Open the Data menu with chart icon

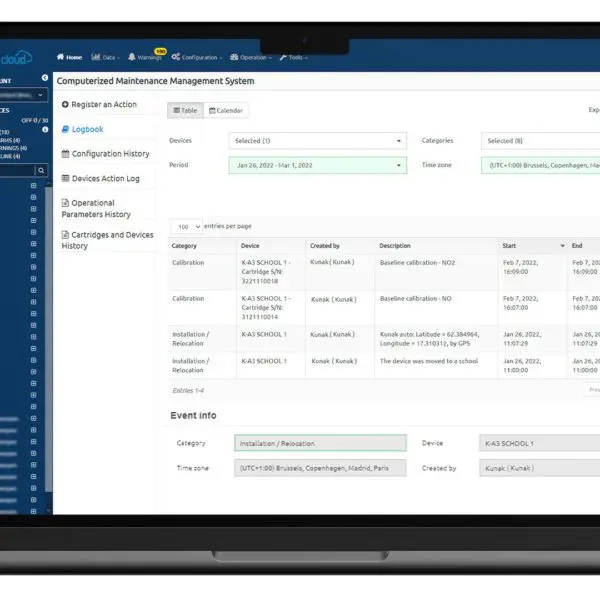click(105, 57)
